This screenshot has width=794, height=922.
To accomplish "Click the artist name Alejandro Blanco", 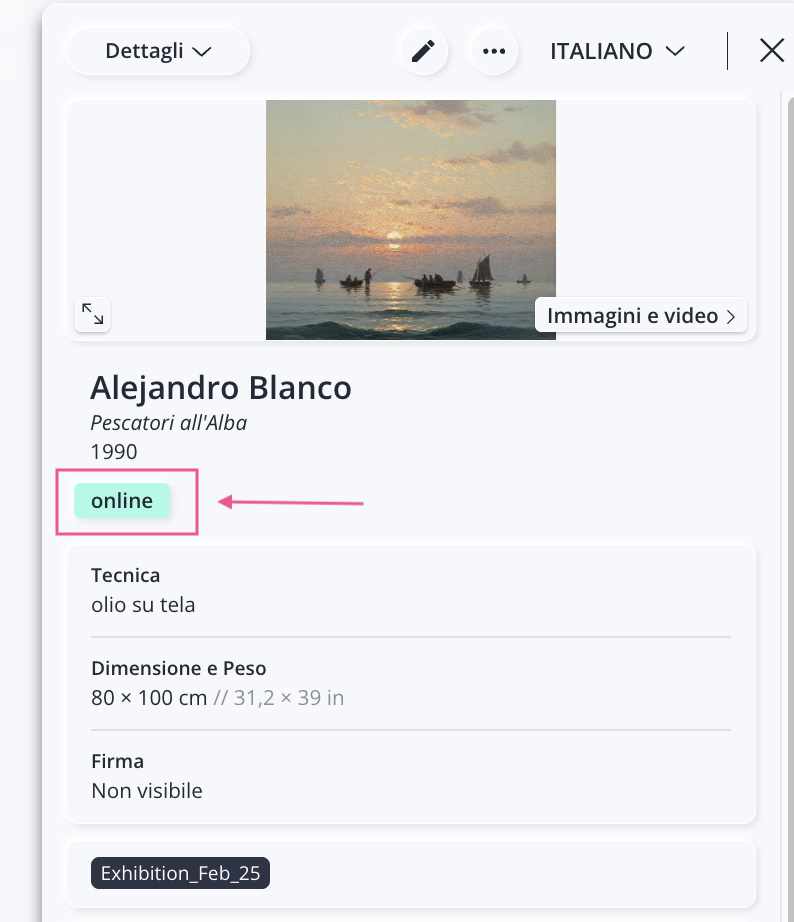I will tap(221, 388).
